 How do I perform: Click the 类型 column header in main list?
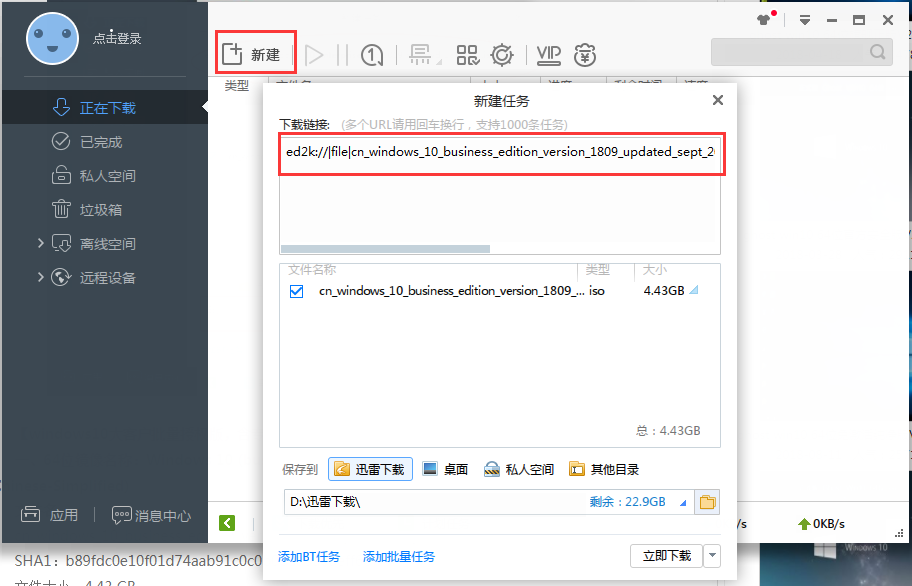click(237, 85)
